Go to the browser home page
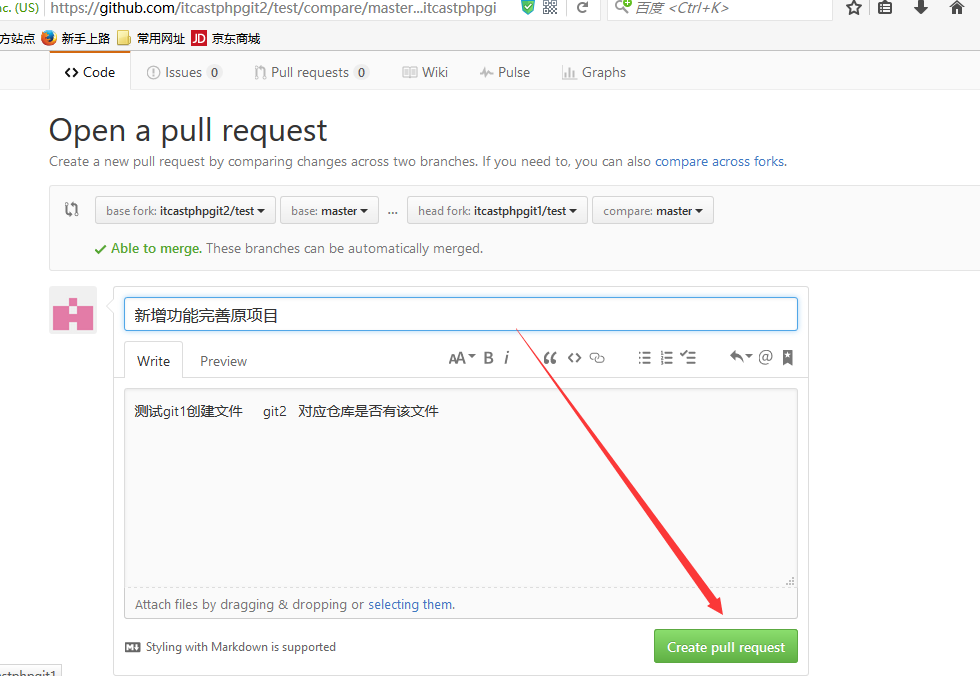 point(956,7)
